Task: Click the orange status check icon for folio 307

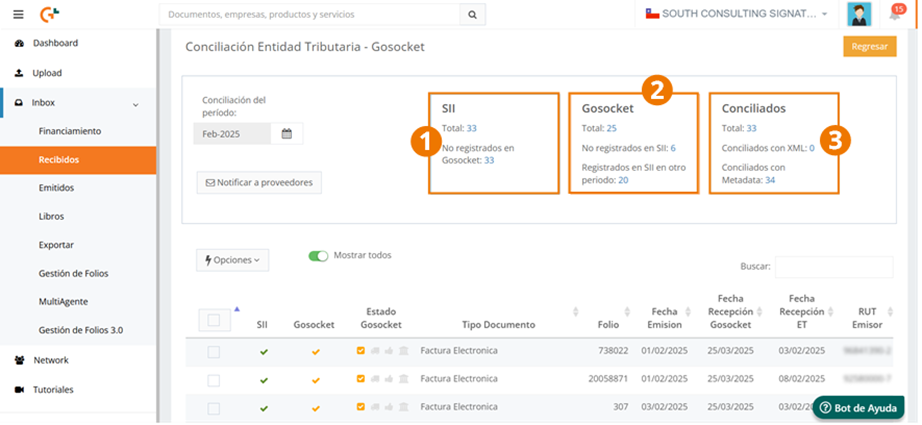Action: click(360, 407)
